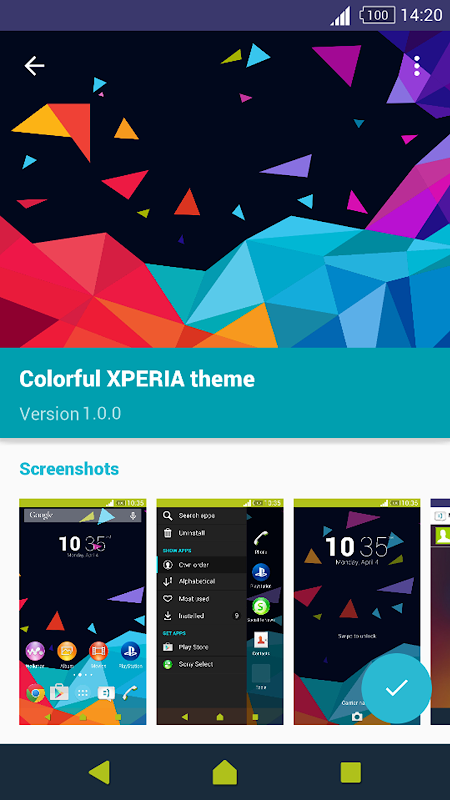Tap the colorful theme header wallpaper image

pyautogui.click(x=225, y=189)
